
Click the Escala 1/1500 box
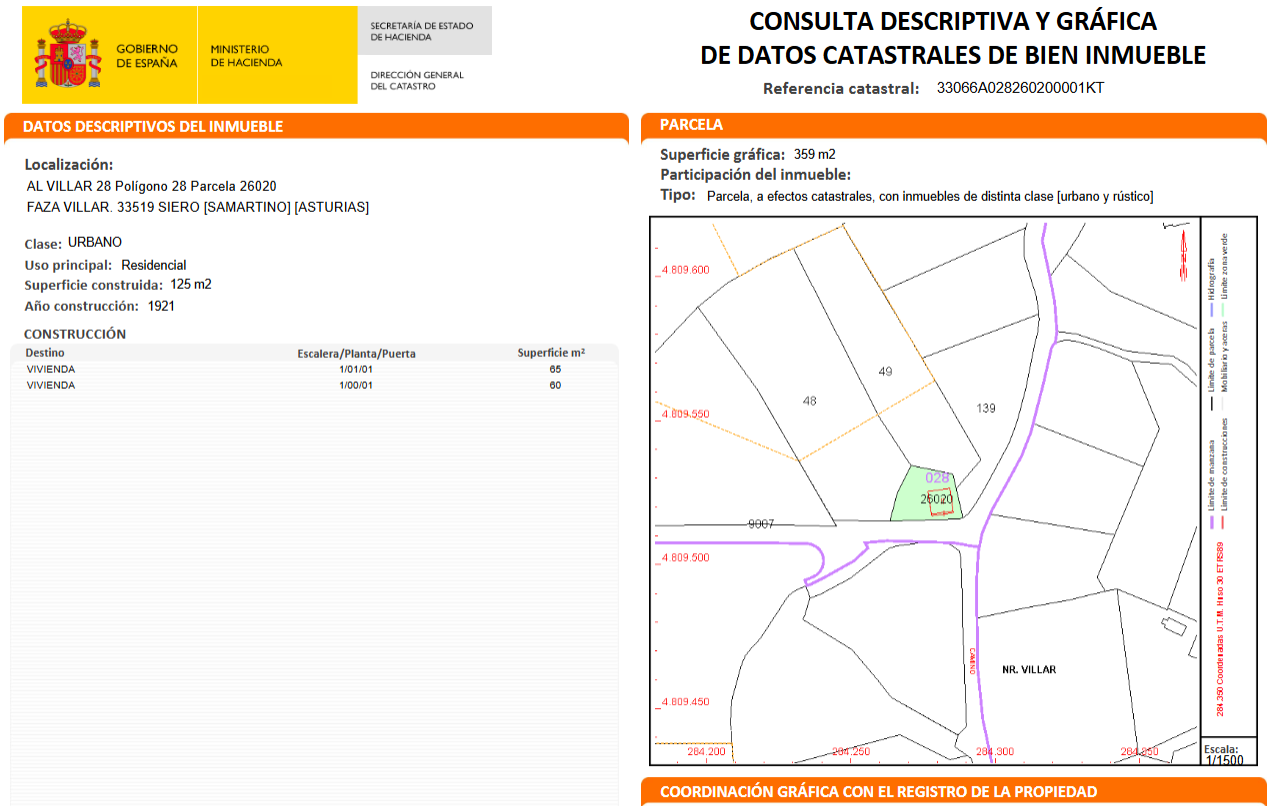point(1221,753)
